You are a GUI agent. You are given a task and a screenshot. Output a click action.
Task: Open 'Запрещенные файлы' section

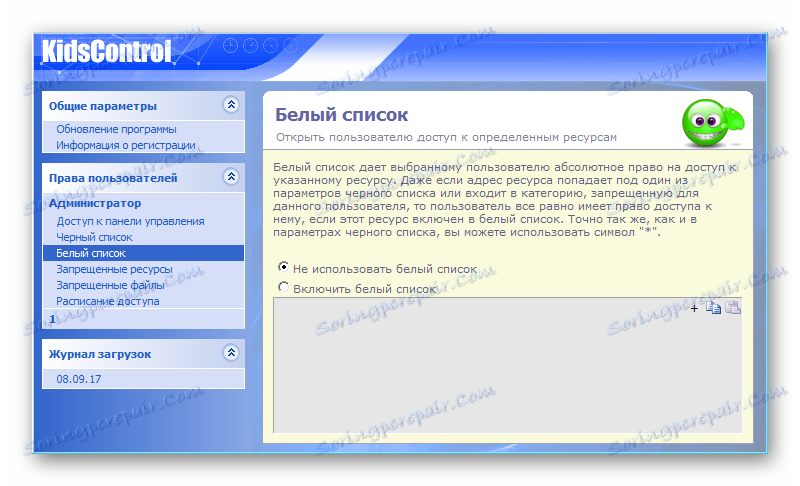click(110, 285)
